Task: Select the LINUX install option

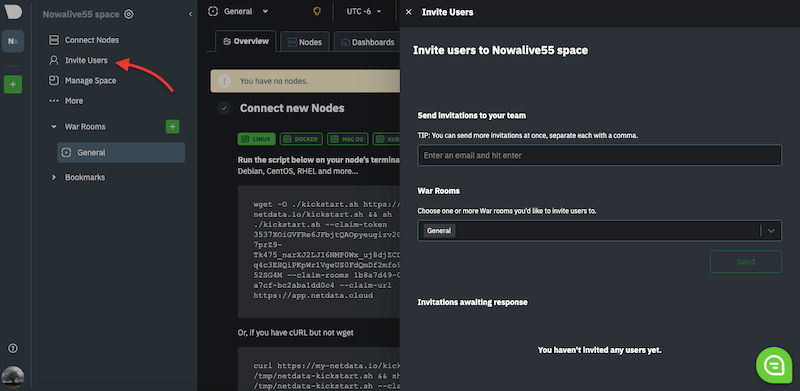Action: point(257,139)
